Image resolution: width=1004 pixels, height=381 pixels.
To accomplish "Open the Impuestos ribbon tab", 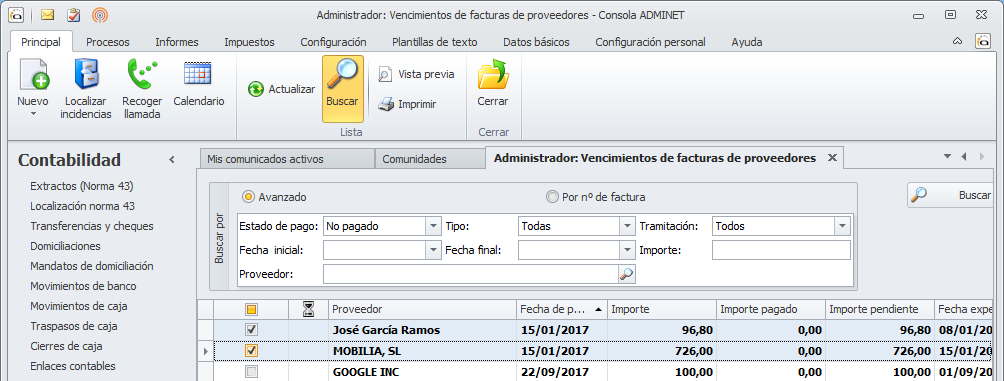I will [x=249, y=42].
